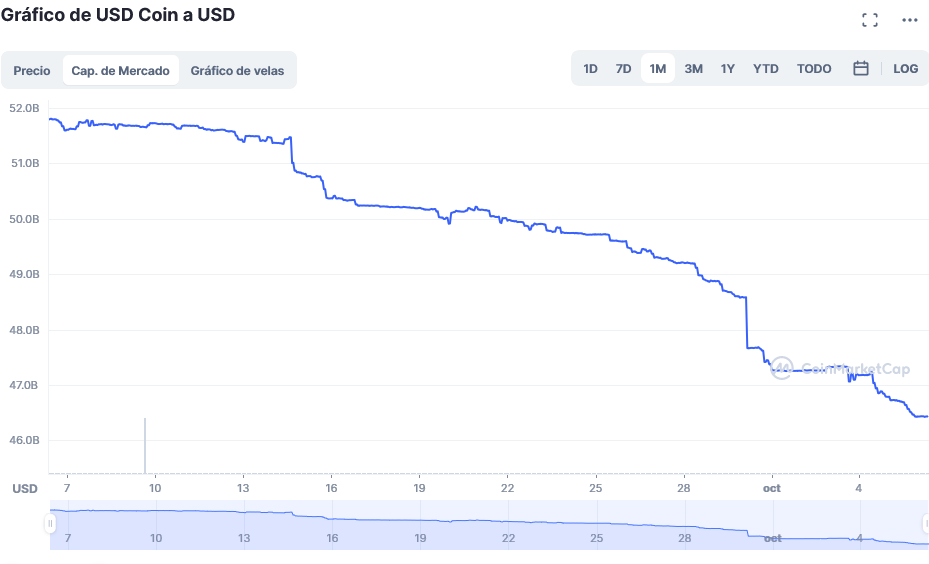Switch chart to 3M range

pos(693,69)
